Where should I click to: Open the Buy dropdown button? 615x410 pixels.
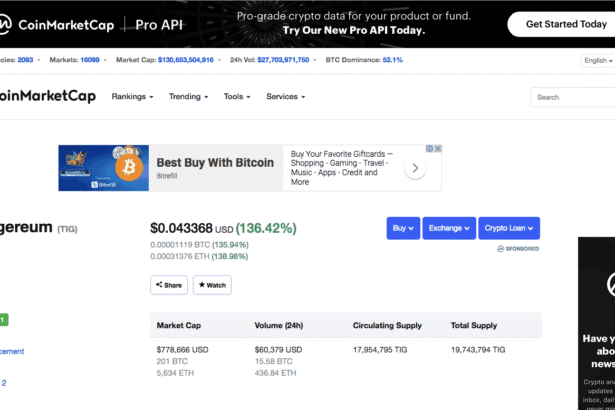[x=403, y=228]
